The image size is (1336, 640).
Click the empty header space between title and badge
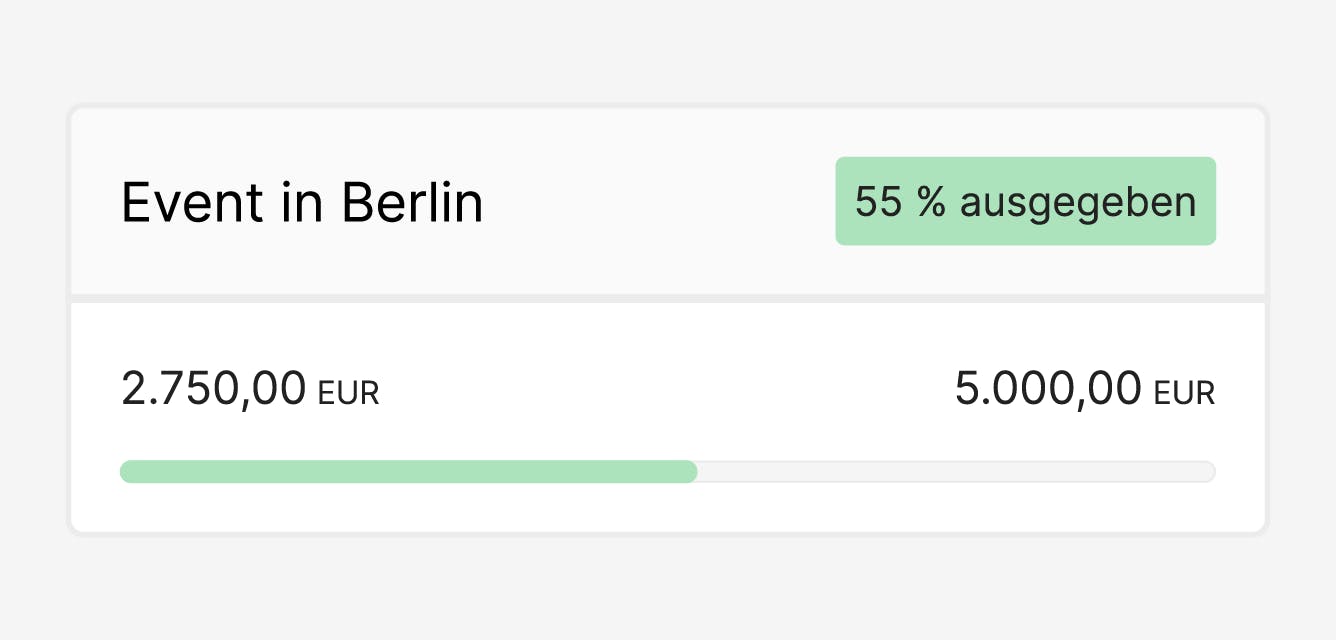[x=660, y=203]
